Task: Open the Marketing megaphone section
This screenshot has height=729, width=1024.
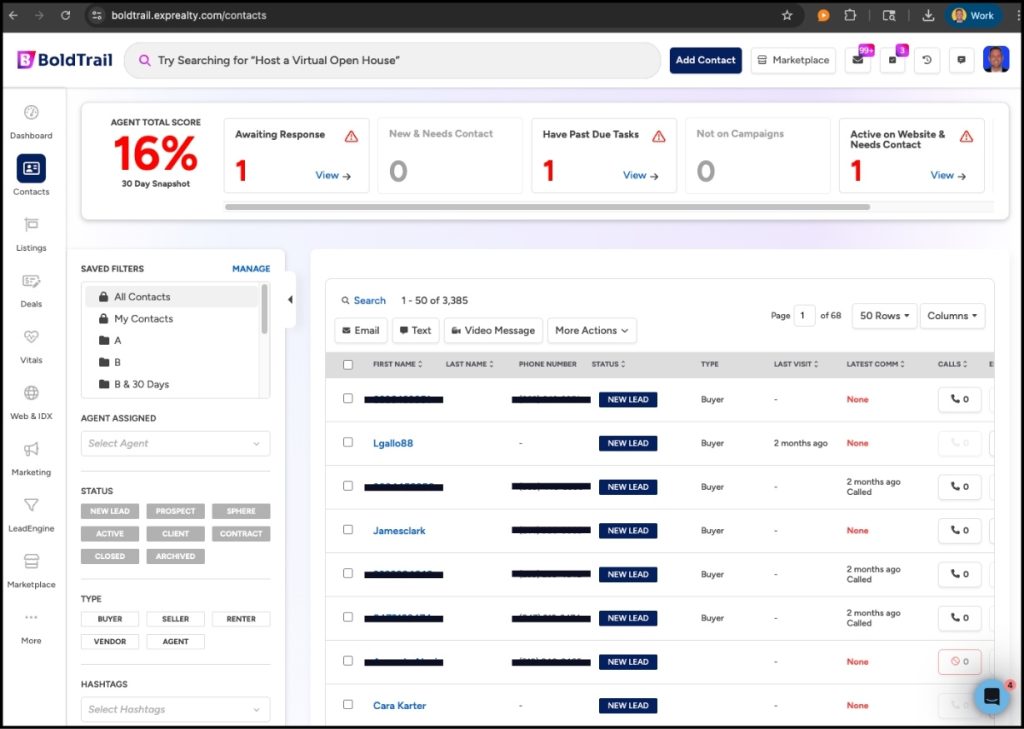Action: coord(31,455)
